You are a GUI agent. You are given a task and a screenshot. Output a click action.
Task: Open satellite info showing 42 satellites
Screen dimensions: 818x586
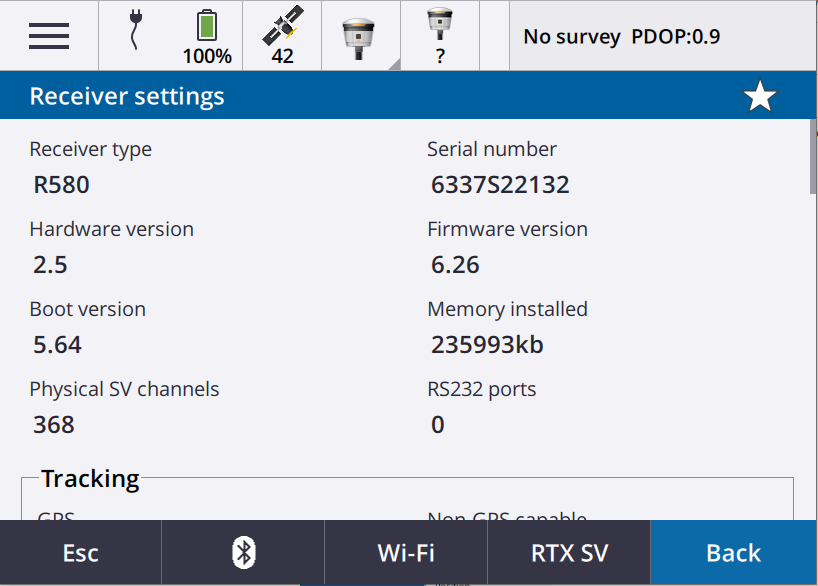(x=282, y=36)
